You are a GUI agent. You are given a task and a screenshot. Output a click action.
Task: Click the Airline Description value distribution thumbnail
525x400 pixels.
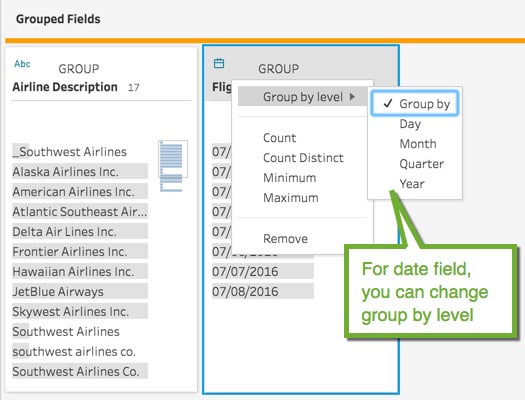(173, 166)
